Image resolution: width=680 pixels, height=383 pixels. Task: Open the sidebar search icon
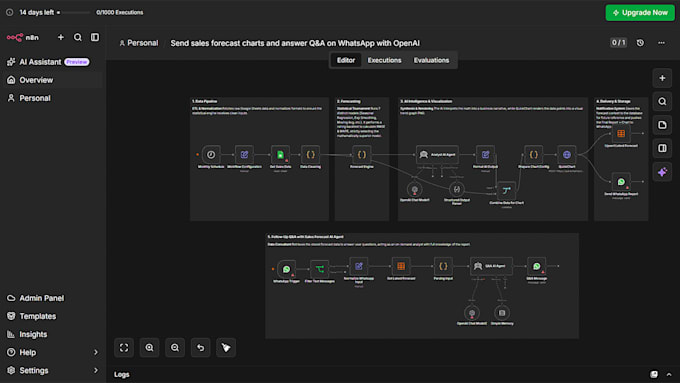click(78, 37)
